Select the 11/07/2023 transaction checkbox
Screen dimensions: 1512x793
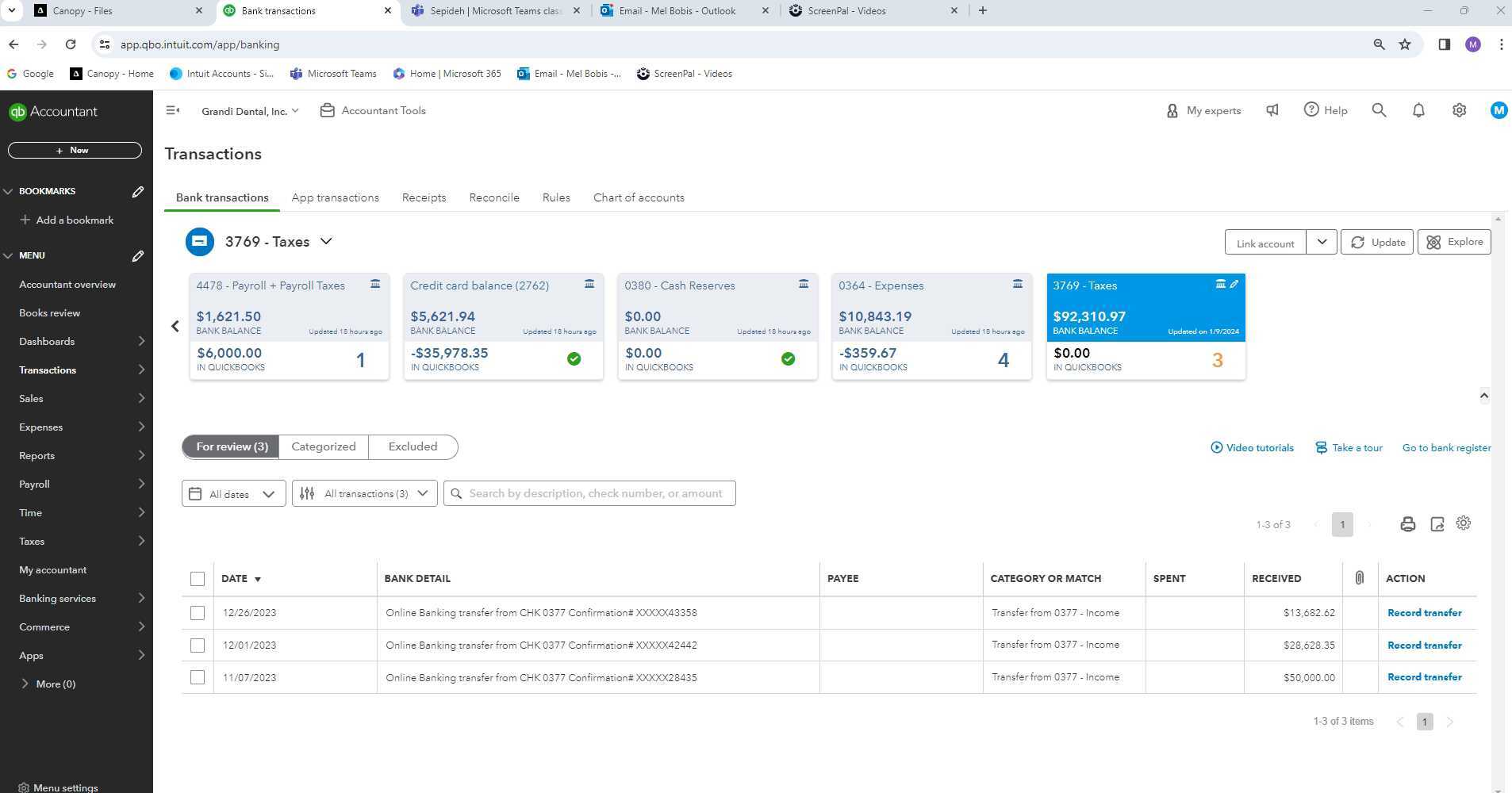198,677
